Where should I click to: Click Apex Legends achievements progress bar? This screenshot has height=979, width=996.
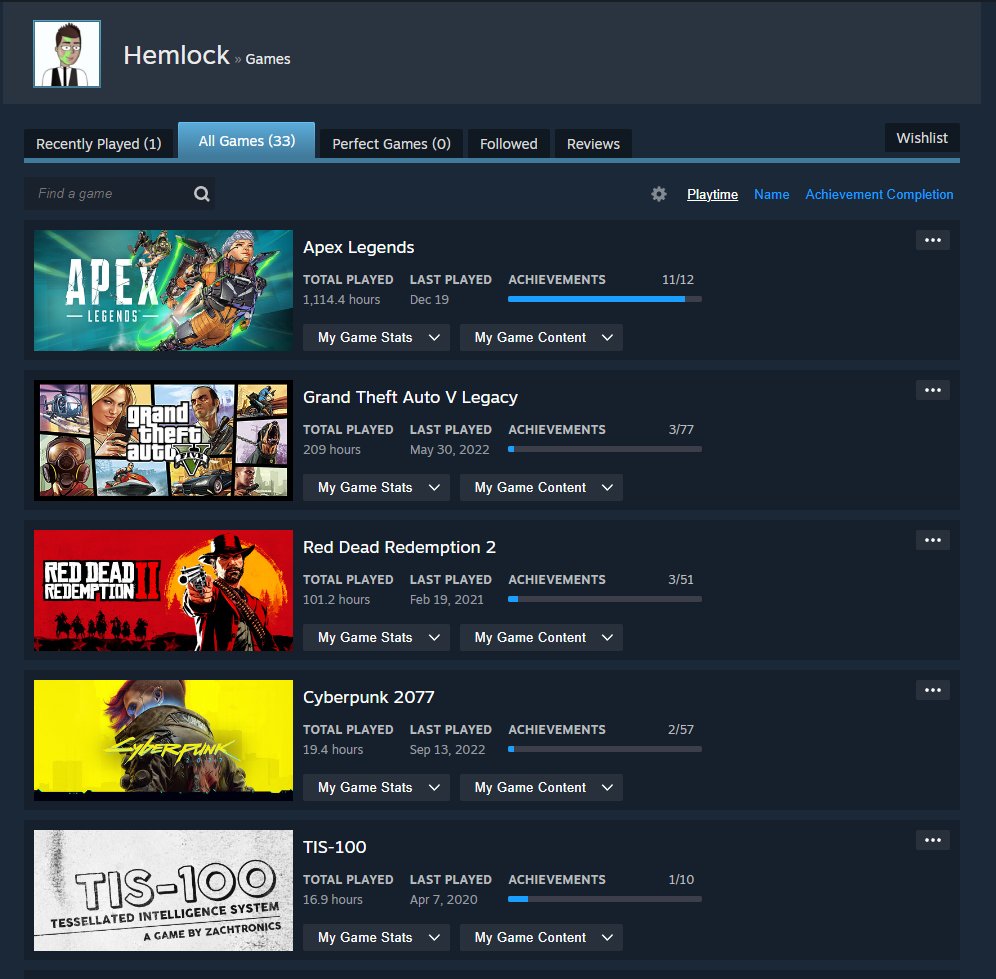pyautogui.click(x=605, y=299)
